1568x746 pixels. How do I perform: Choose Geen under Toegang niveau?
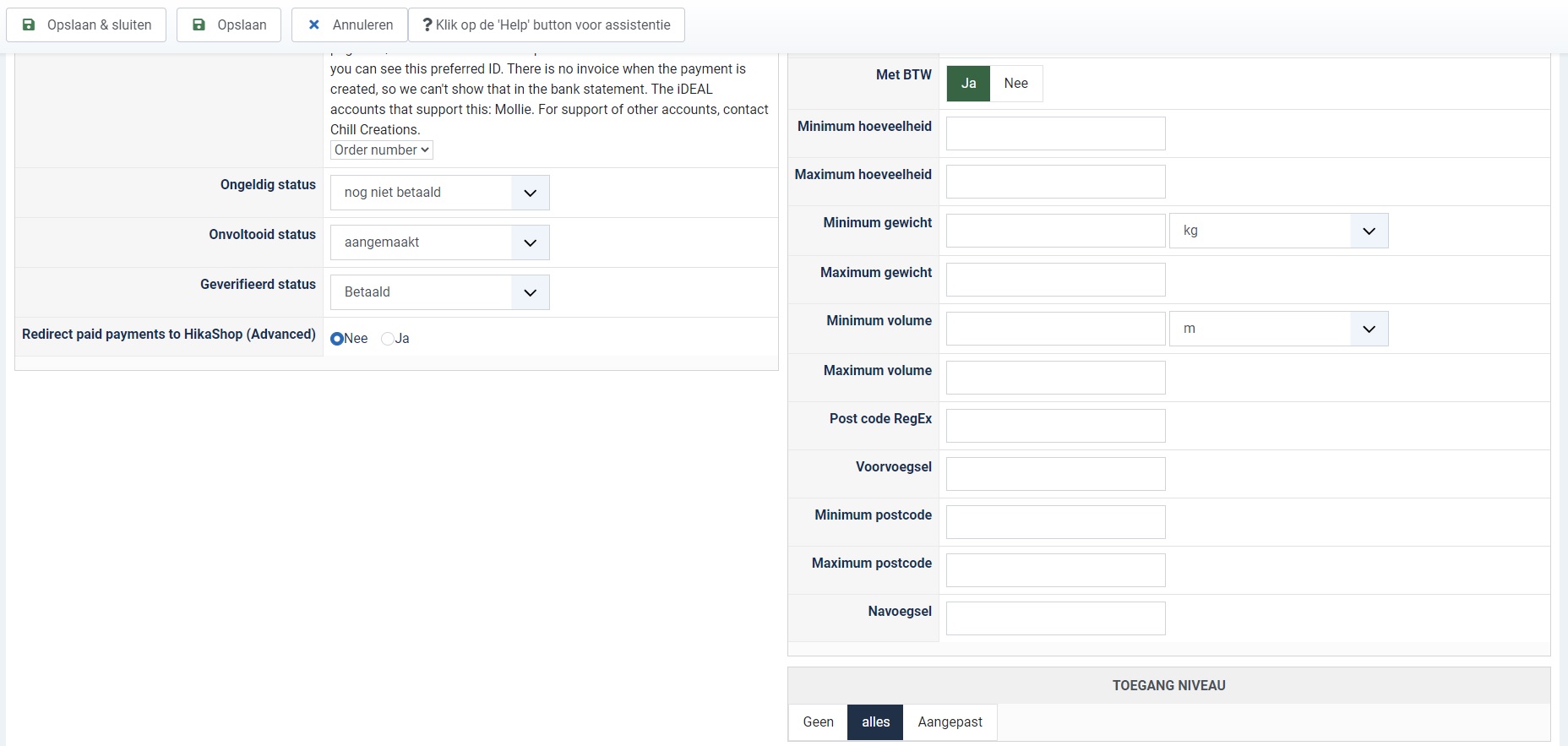(x=818, y=722)
